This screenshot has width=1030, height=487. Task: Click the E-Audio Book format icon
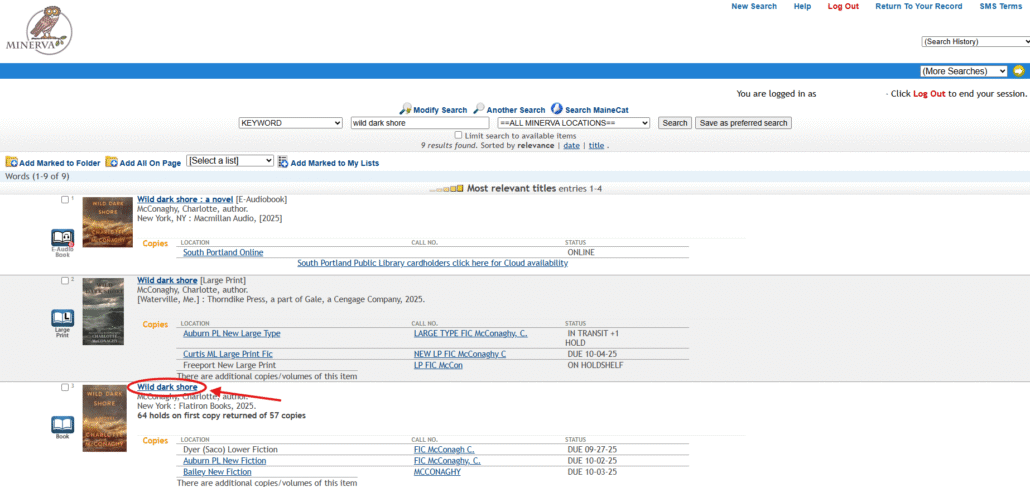tap(63, 240)
